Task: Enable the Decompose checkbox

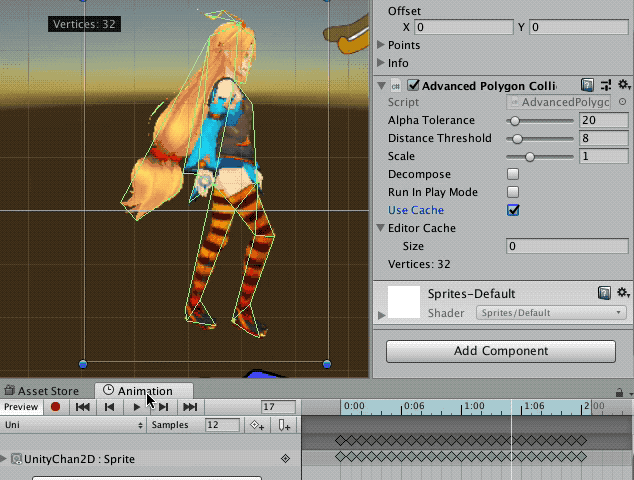Action: 513,174
